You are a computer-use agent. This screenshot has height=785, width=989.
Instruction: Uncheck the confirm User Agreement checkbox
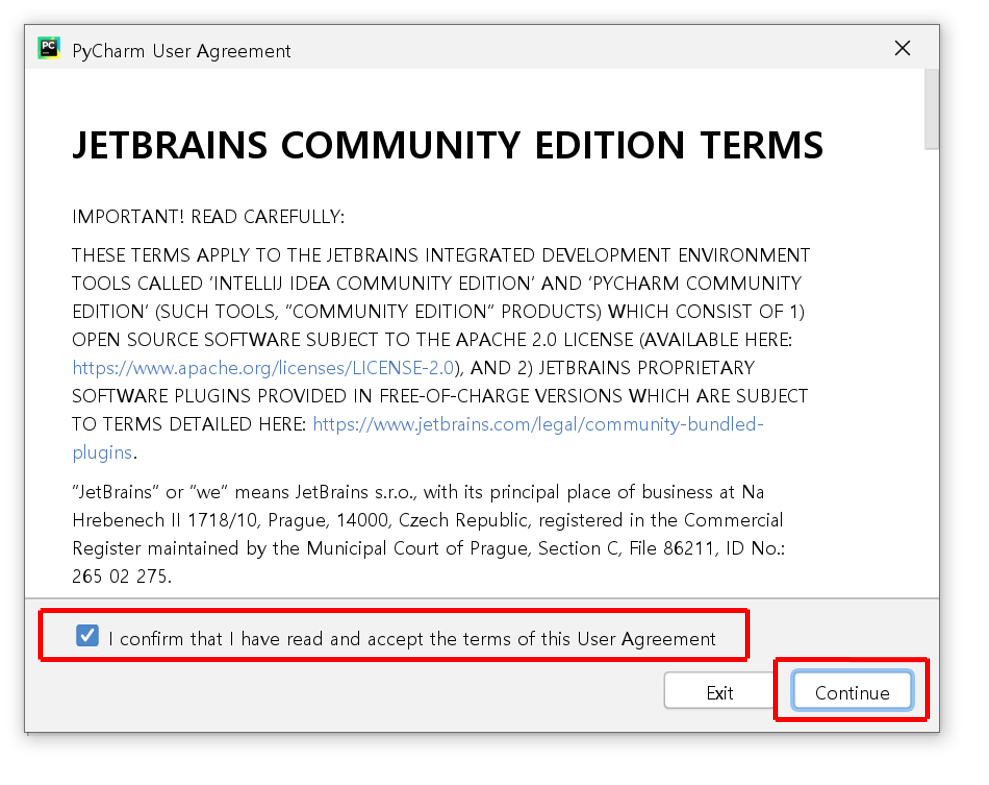pos(87,636)
